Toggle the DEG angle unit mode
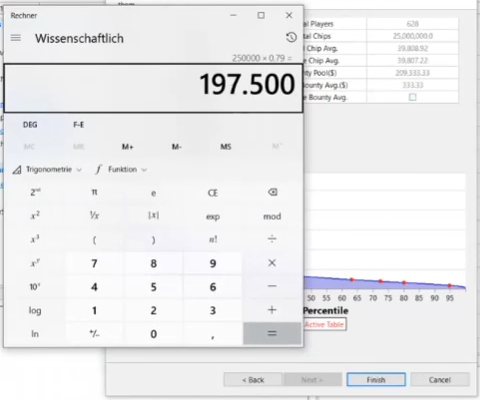This screenshot has height=400, width=480. [x=30, y=125]
